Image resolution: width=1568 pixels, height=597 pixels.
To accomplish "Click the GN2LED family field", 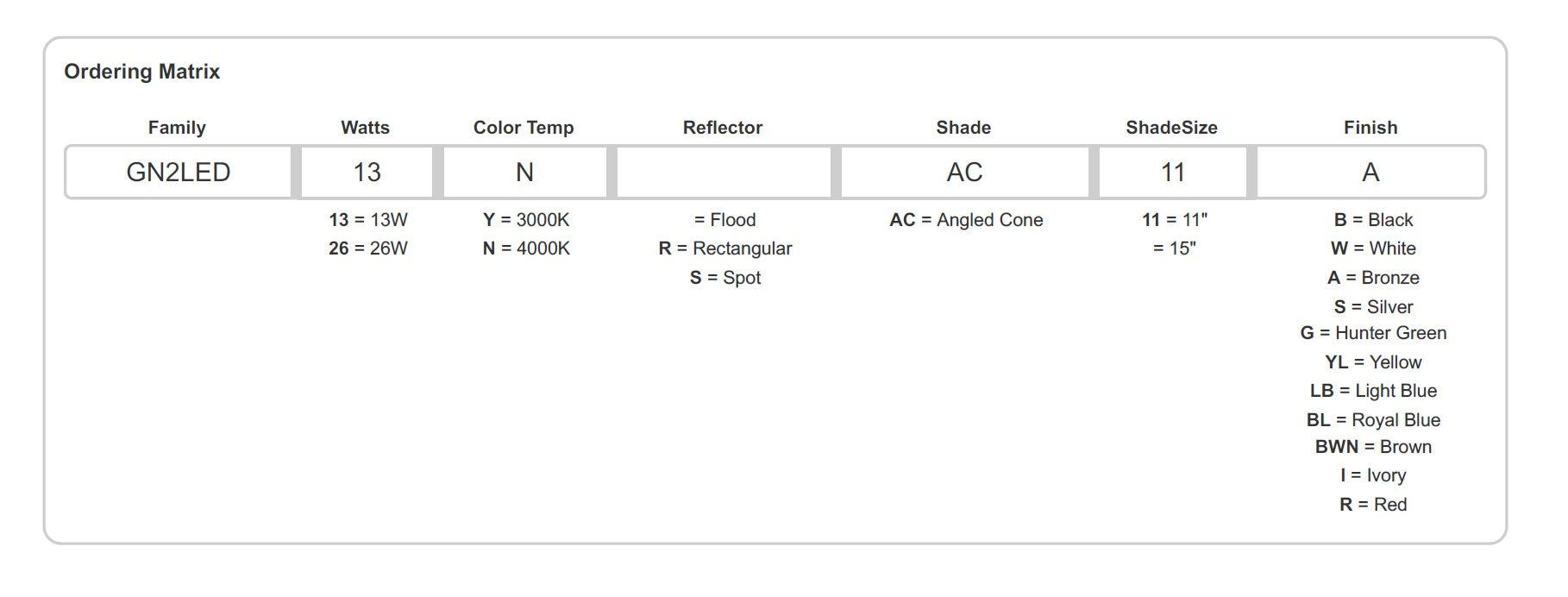I will pyautogui.click(x=179, y=173).
